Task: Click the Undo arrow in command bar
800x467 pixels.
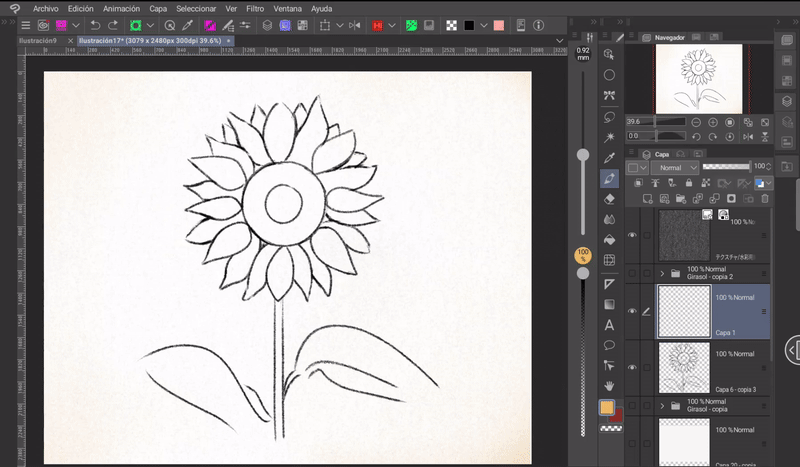Action: [x=94, y=24]
